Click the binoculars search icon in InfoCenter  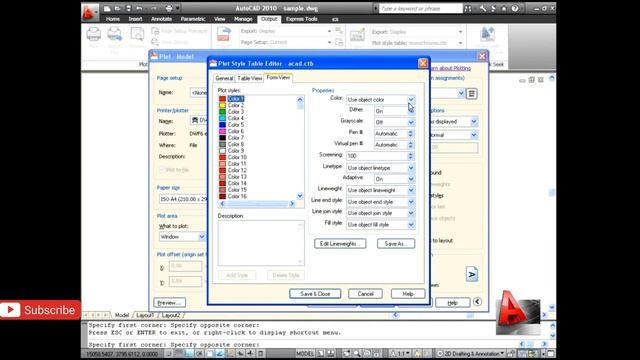pyautogui.click(x=468, y=8)
